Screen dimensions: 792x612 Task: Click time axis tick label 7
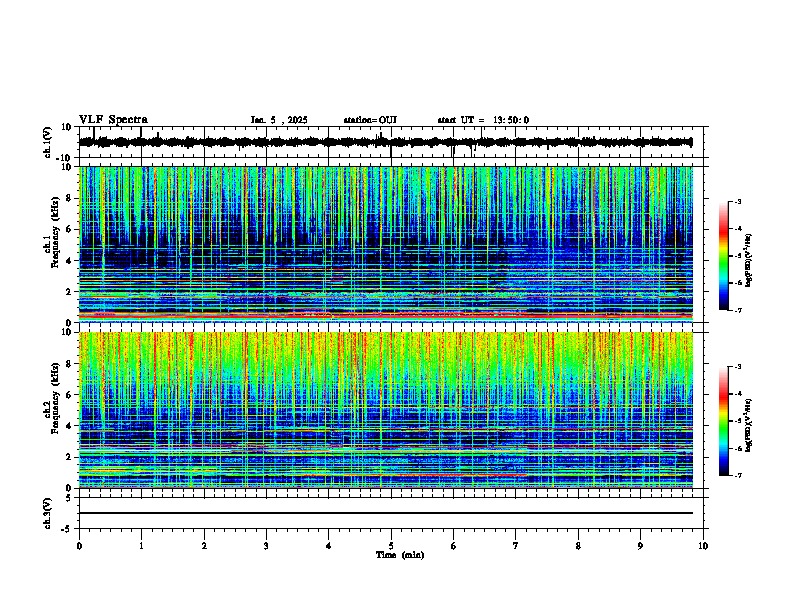click(516, 546)
